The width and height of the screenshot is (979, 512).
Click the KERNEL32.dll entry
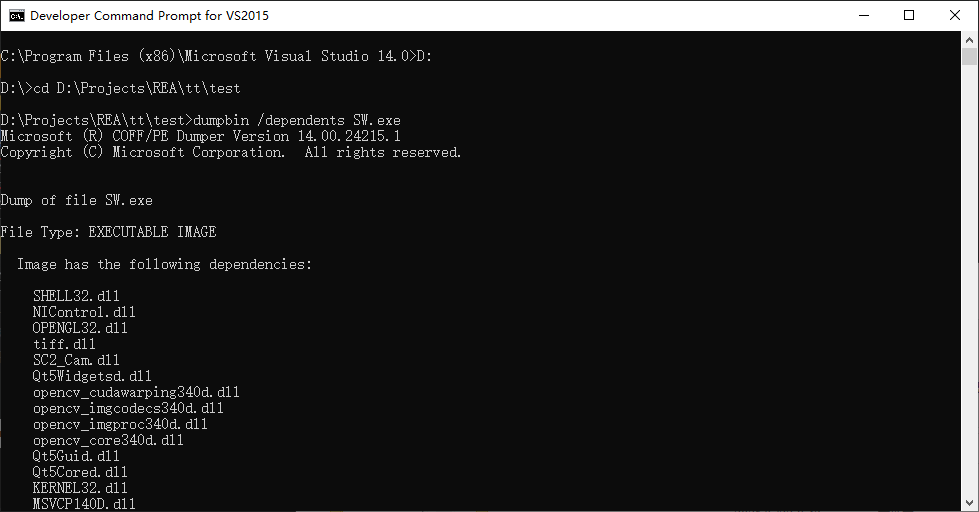click(x=80, y=488)
